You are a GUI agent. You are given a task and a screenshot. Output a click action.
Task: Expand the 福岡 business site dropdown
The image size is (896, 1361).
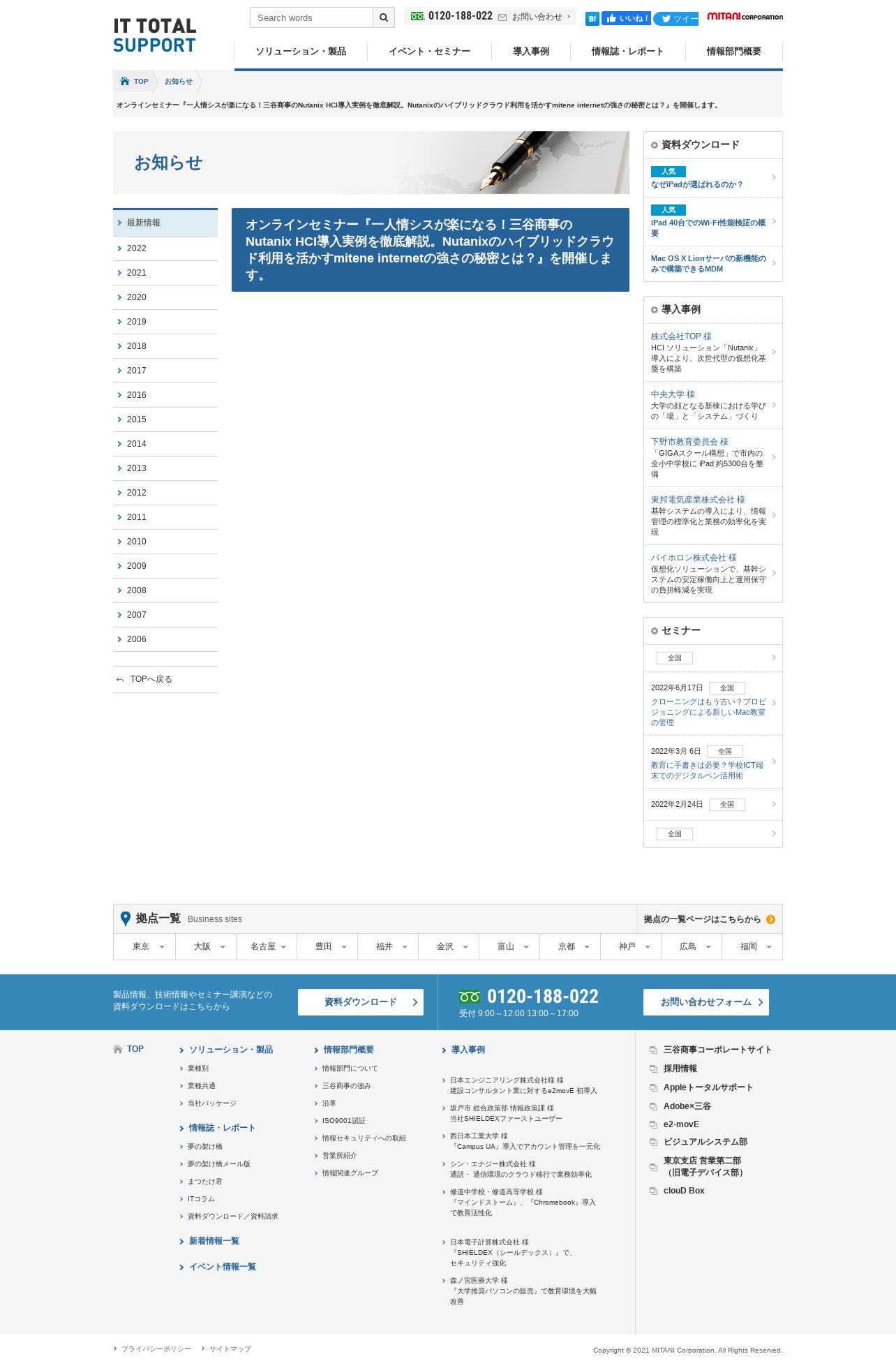click(x=752, y=947)
